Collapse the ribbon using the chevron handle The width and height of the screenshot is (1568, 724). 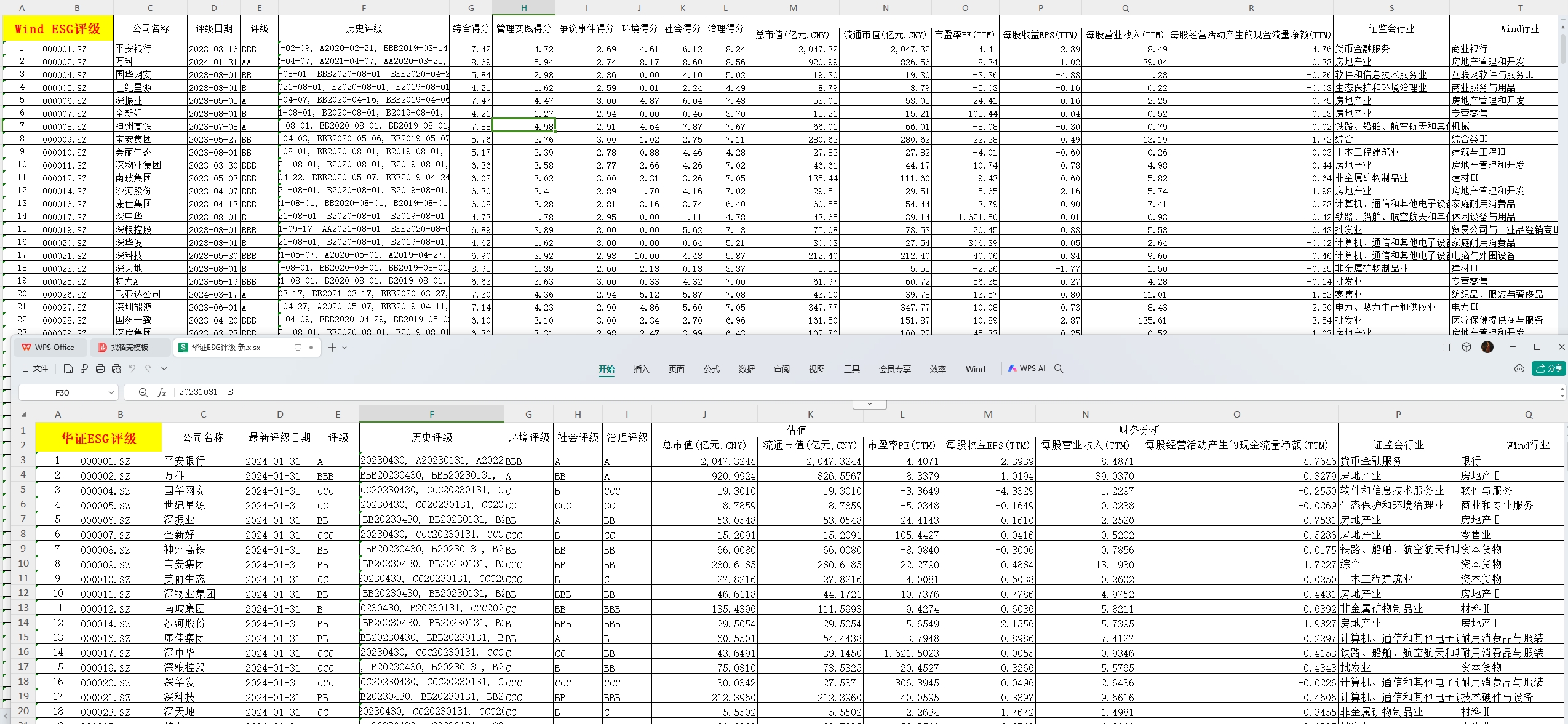(x=869, y=404)
